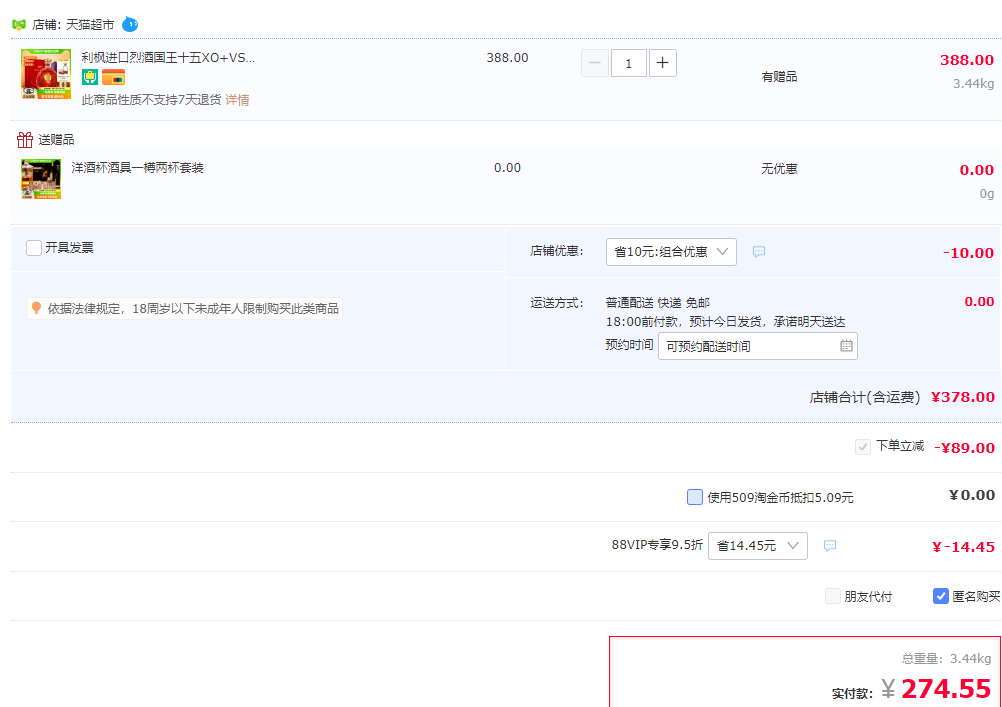Viewport: 1002px width, 707px height.
Task: Click the 普通配送 快递 免邮 shipping text
Action: tap(658, 302)
